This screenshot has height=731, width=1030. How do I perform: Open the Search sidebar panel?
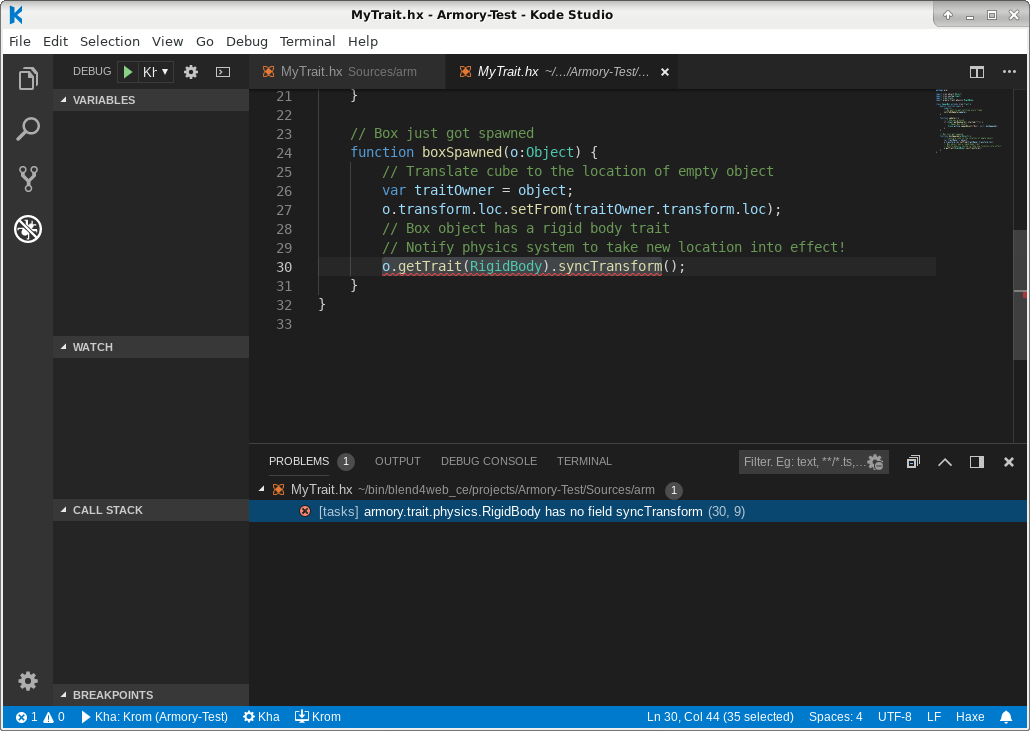27,129
